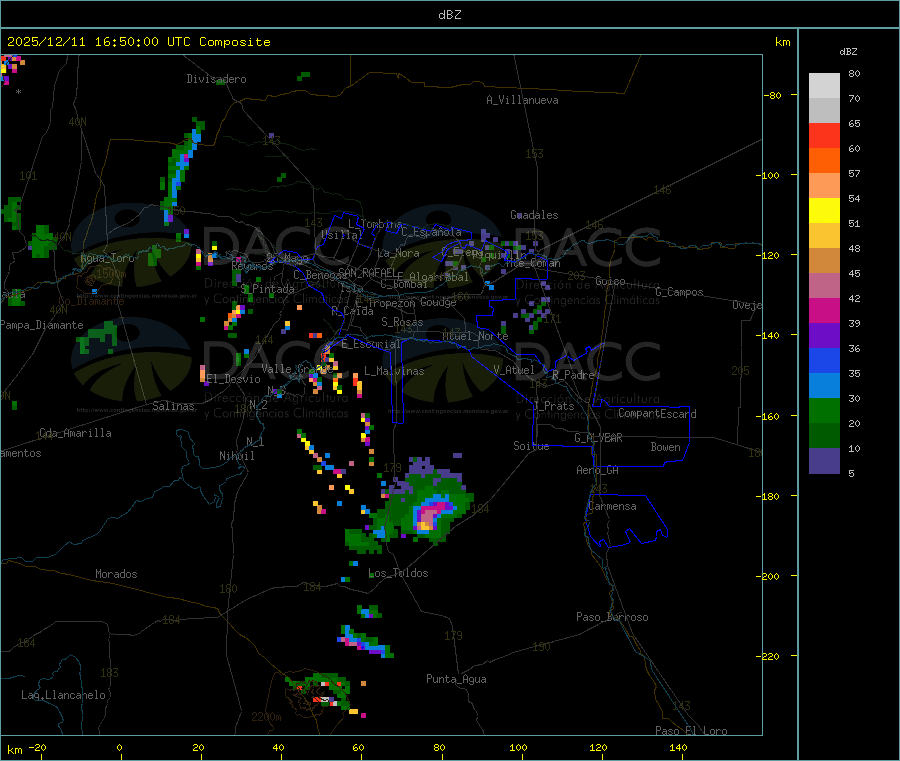This screenshot has height=761, width=900.
Task: Choose the blue 36 dBZ legend swatch
Action: click(824, 360)
